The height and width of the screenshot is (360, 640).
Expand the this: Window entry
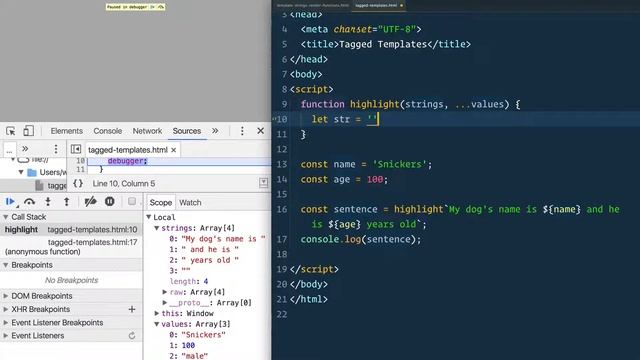[157, 313]
